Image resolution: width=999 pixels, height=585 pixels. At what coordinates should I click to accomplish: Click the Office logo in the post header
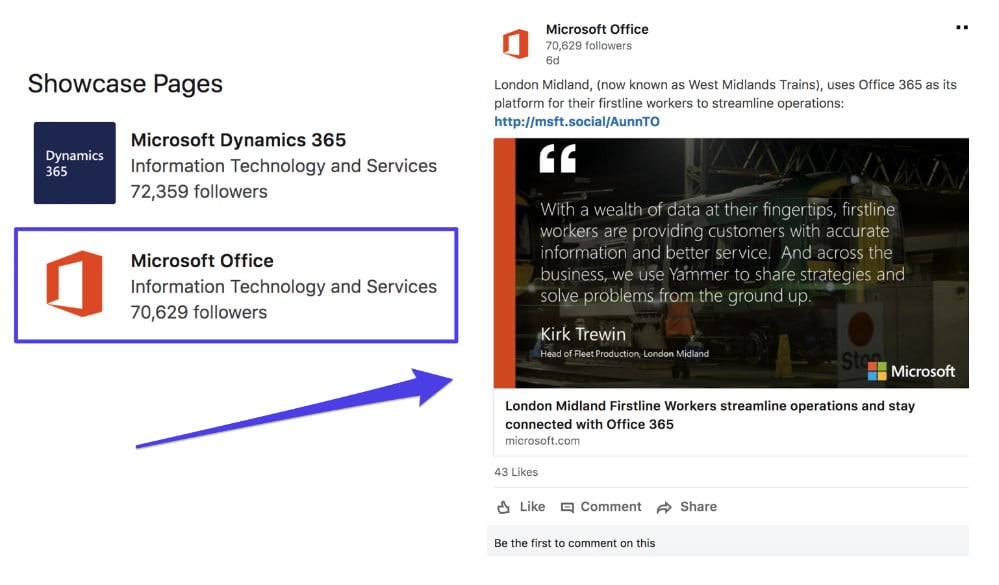point(515,44)
